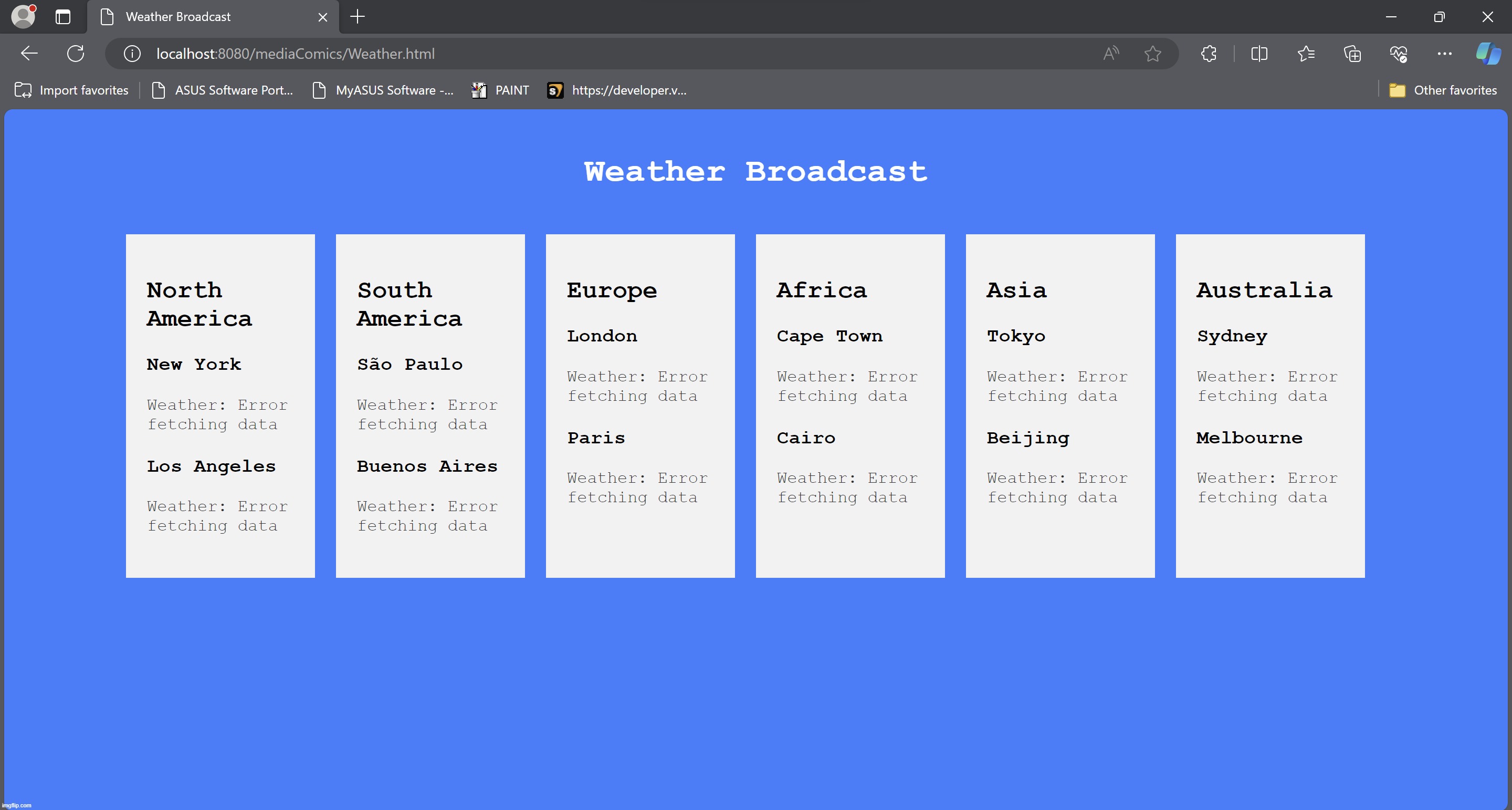The height and width of the screenshot is (810, 1512).
Task: Restore down the browser window
Action: coord(1439,16)
